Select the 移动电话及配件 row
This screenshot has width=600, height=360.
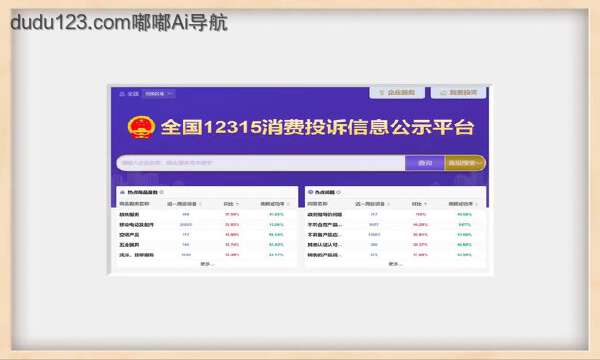pos(207,225)
